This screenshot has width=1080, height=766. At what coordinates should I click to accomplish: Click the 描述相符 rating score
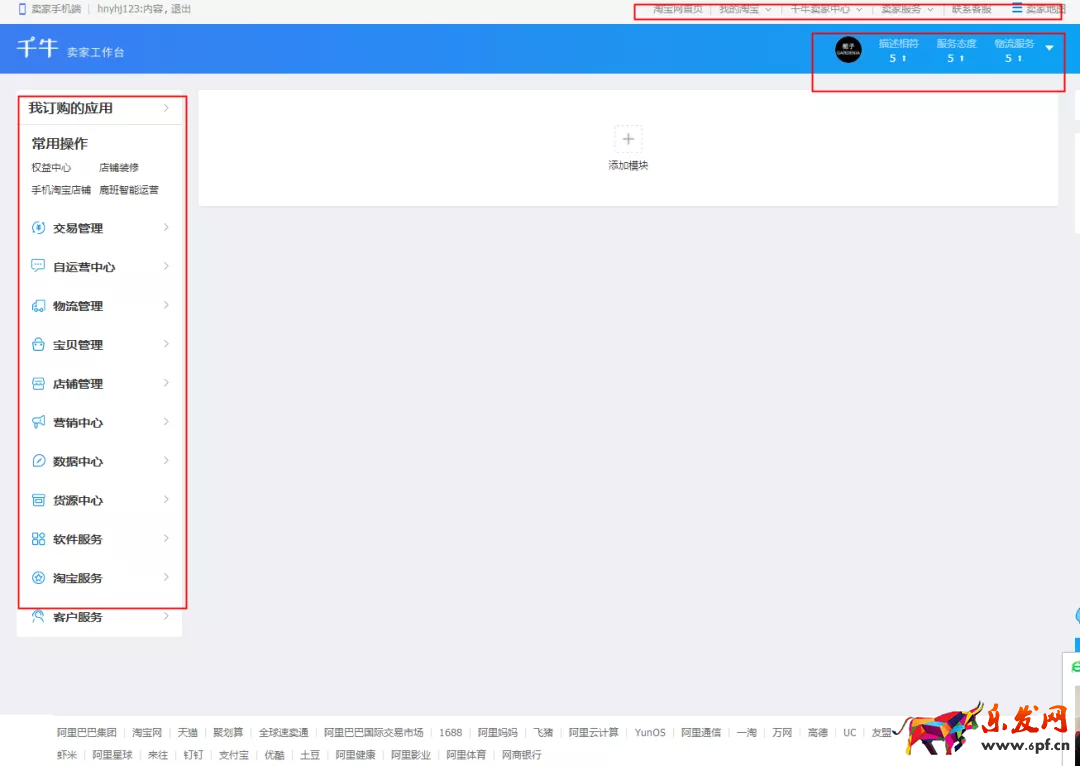point(897,58)
